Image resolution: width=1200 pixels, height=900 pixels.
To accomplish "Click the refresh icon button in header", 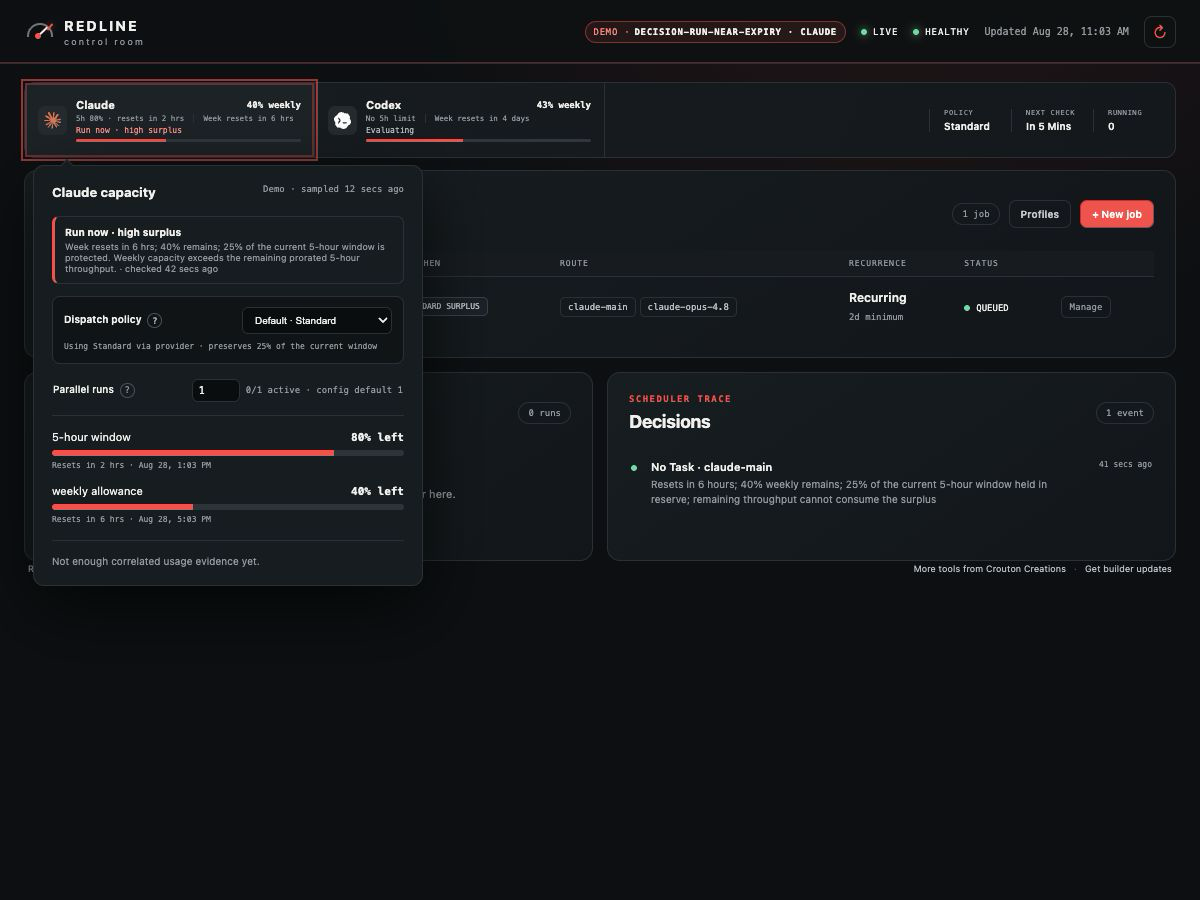I will (x=1160, y=32).
